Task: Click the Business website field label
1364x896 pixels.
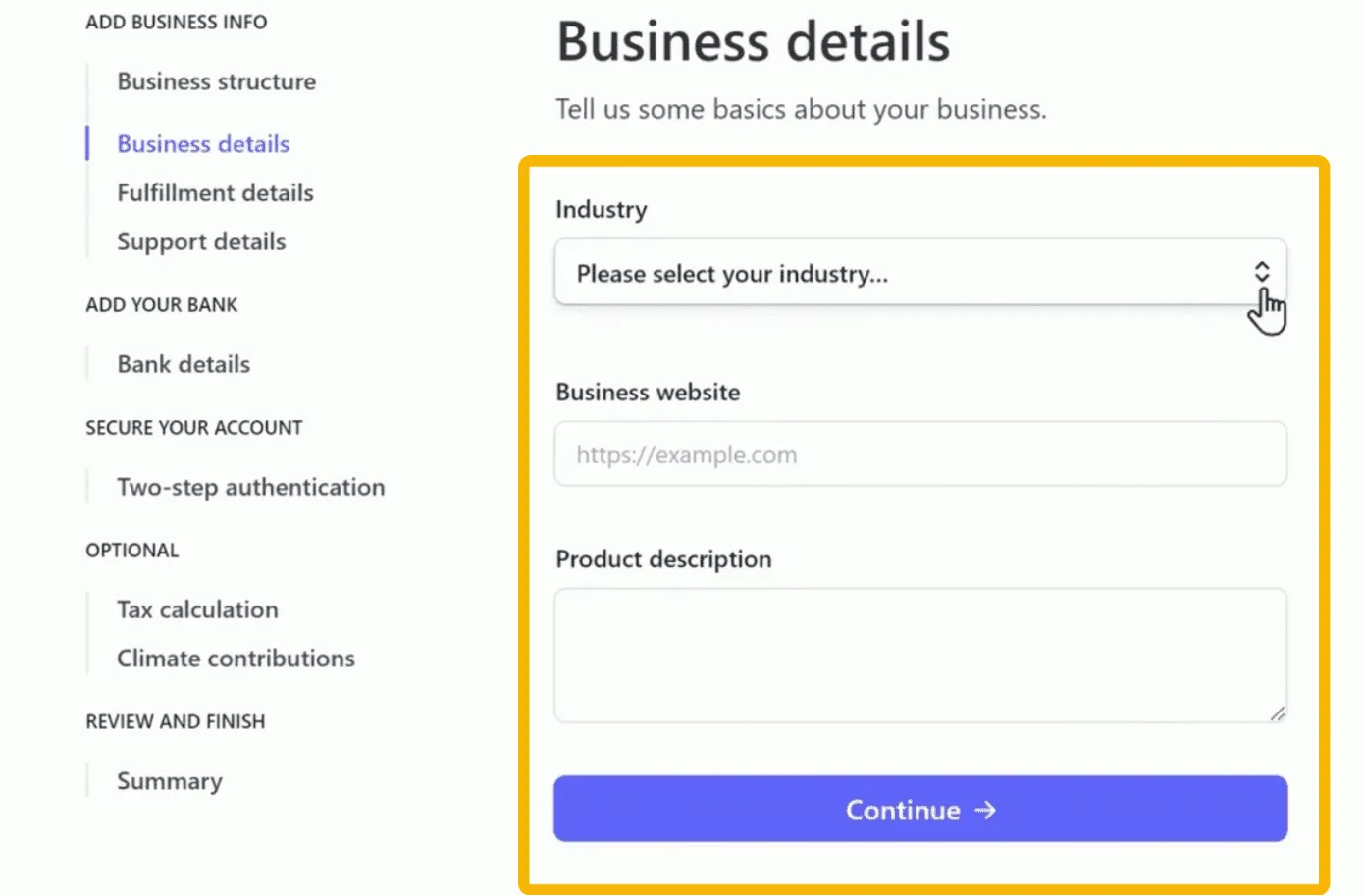Action: click(x=648, y=393)
